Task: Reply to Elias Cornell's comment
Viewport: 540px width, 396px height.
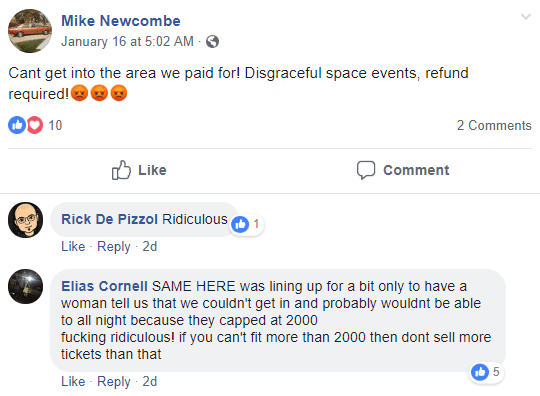Action: coord(114,382)
